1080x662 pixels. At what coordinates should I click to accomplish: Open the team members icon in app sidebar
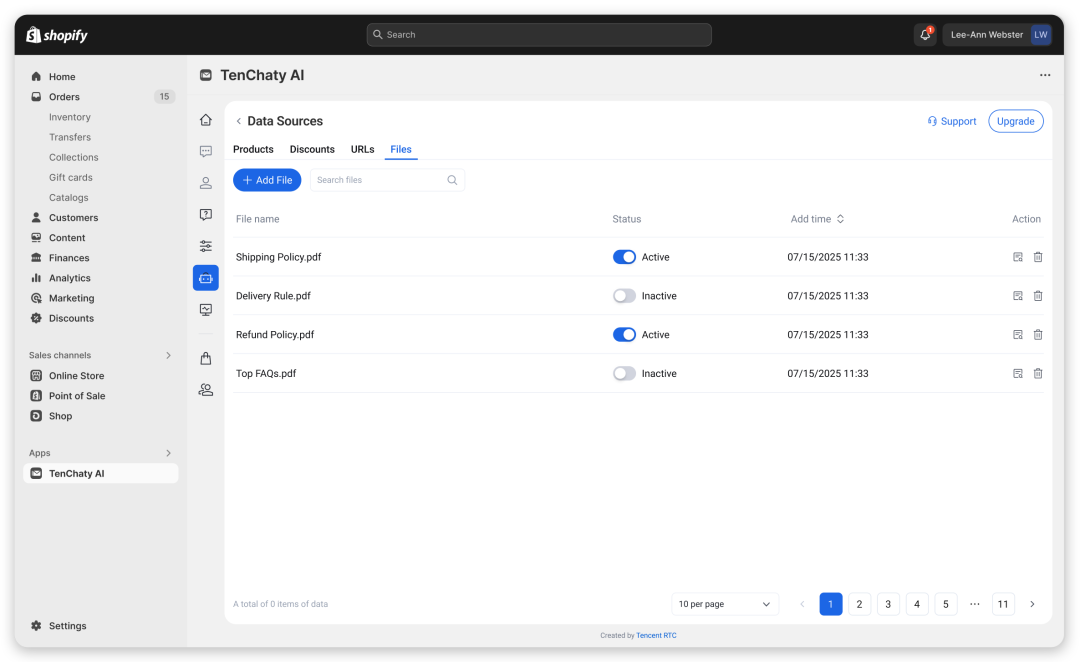click(x=205, y=390)
